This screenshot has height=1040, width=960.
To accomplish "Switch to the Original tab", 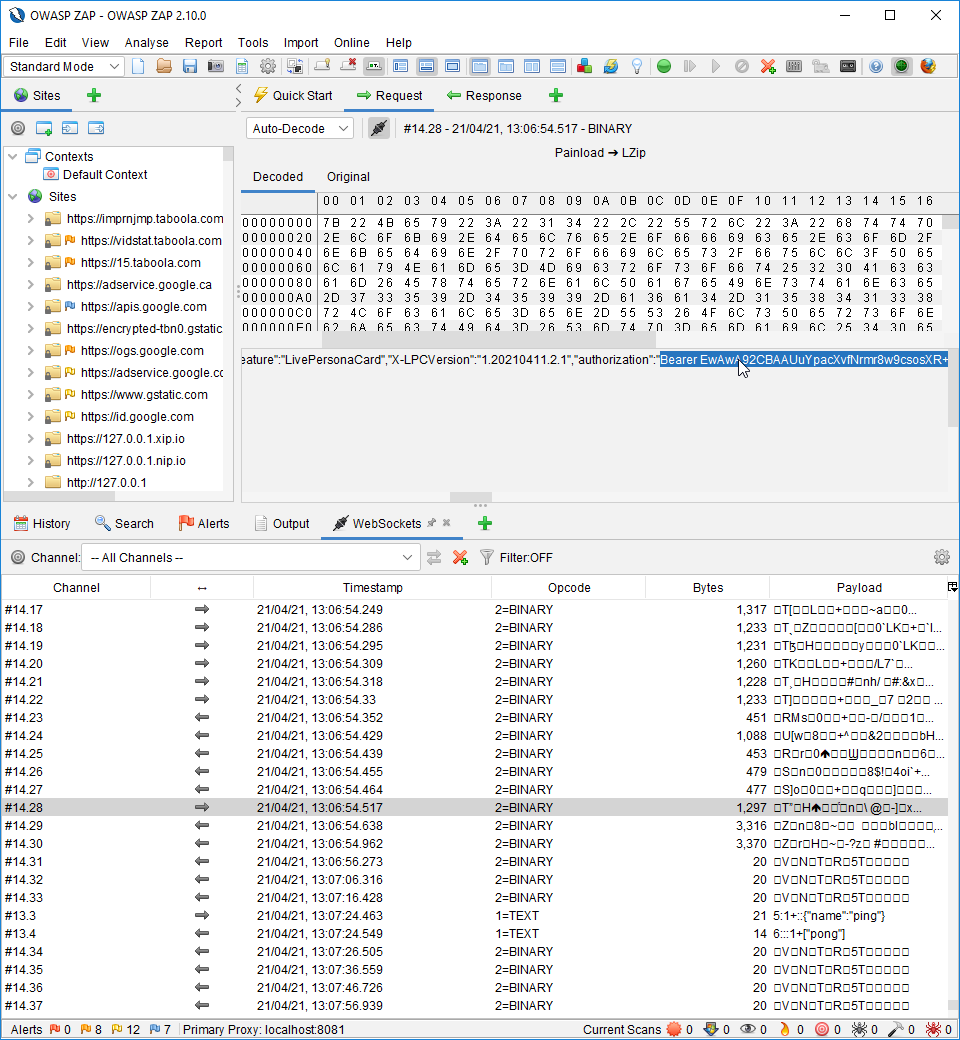I will pos(348,176).
